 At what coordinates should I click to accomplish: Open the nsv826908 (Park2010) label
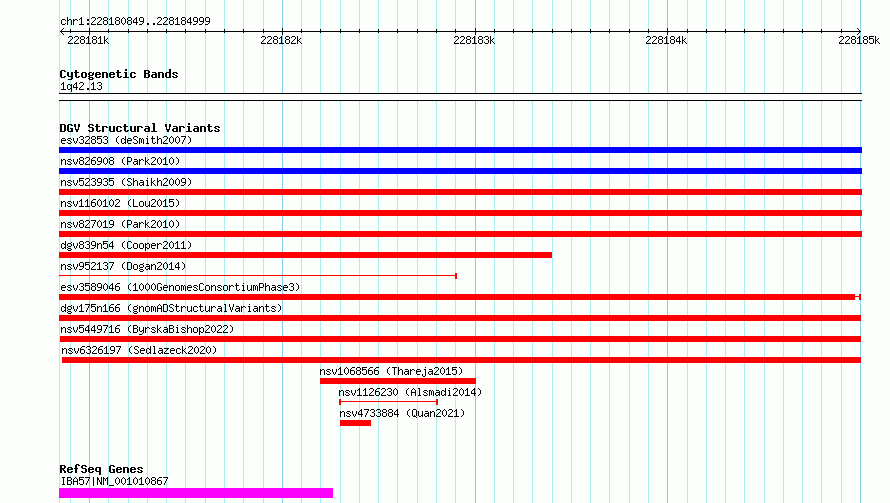pos(120,161)
